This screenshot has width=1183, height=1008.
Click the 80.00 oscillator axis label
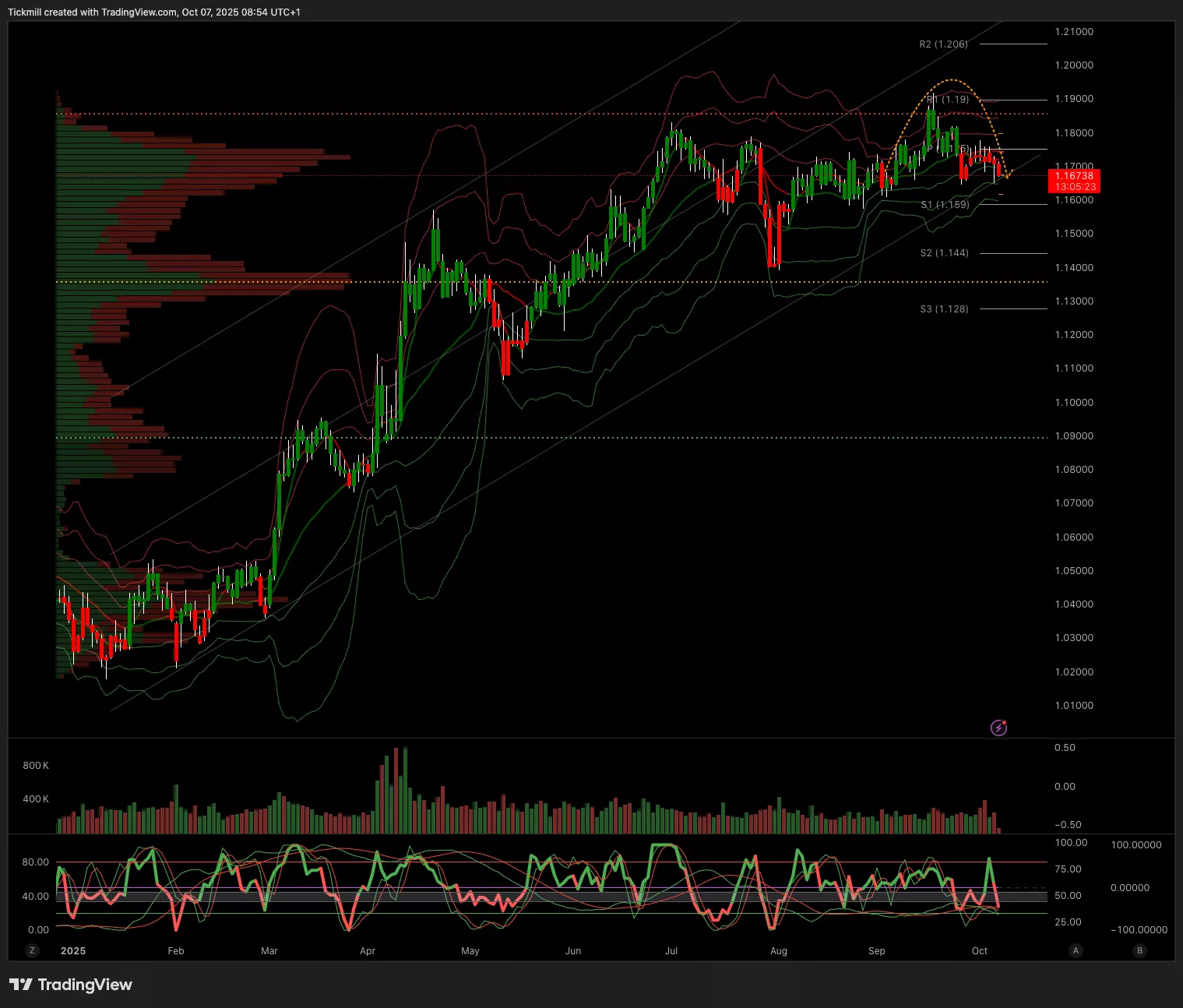[36, 862]
